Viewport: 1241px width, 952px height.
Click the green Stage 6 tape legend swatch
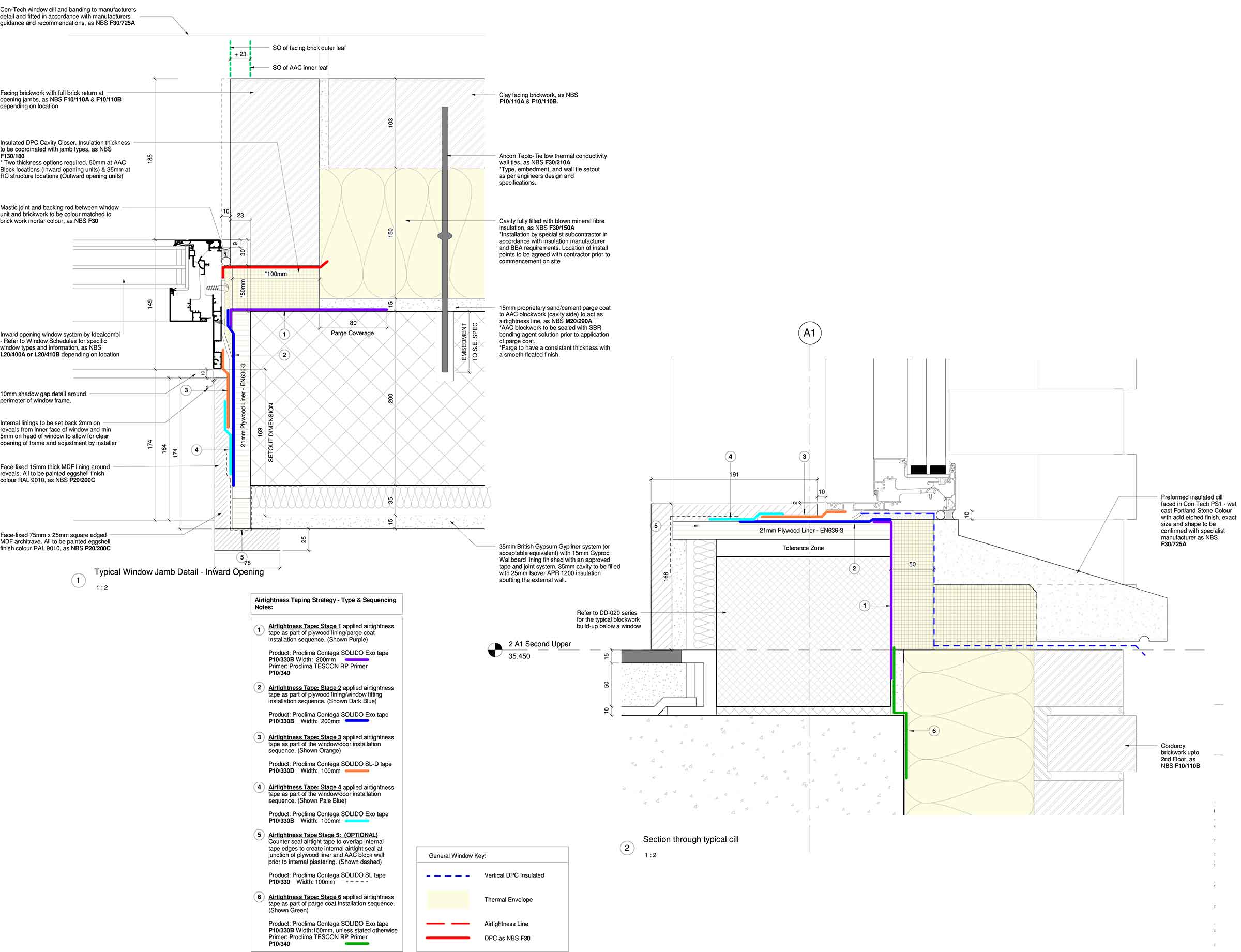[356, 944]
